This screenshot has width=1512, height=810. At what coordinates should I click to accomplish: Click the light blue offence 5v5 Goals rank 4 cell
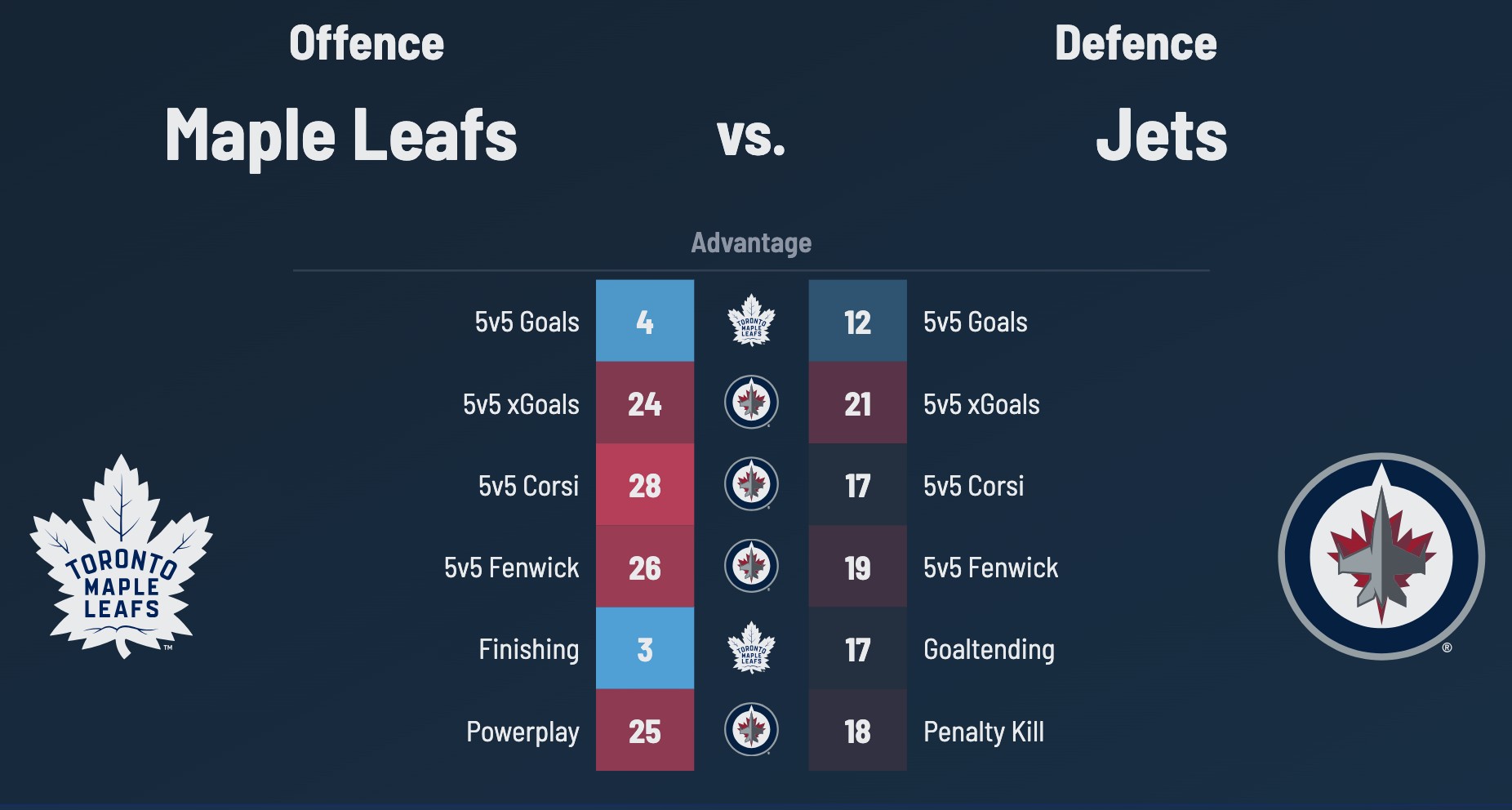point(645,321)
